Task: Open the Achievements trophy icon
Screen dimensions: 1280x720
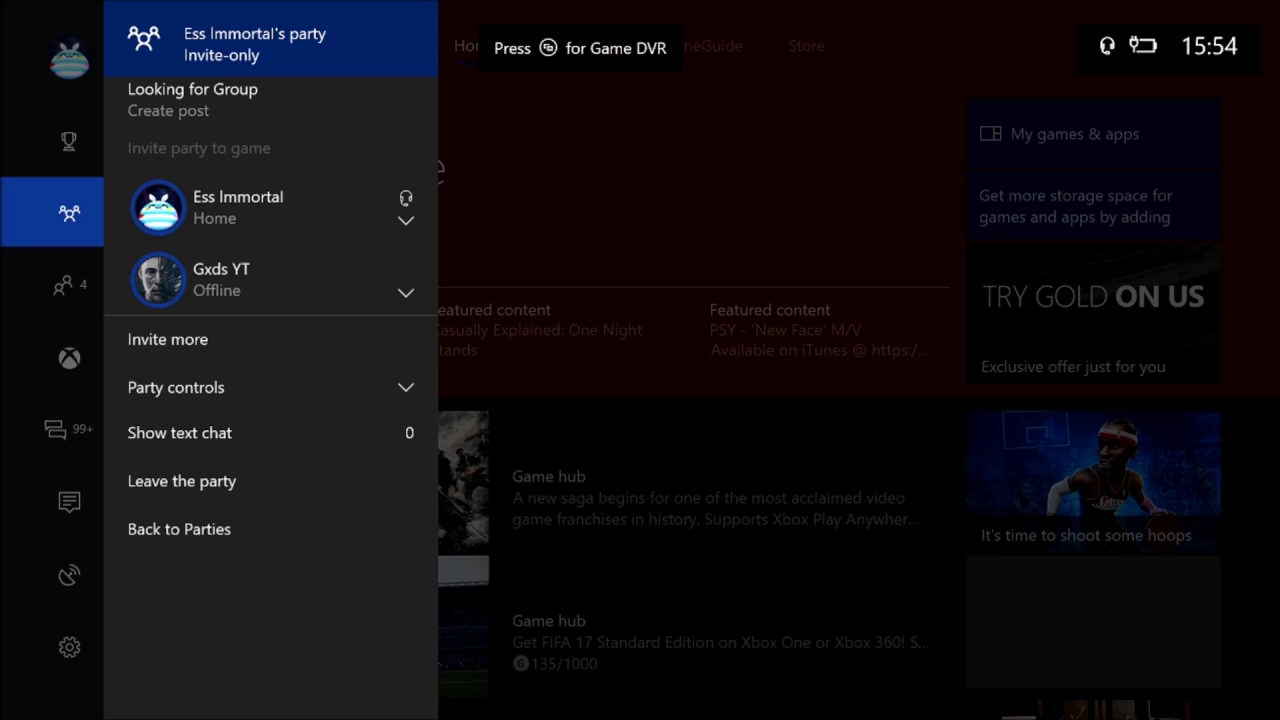Action: 69,142
